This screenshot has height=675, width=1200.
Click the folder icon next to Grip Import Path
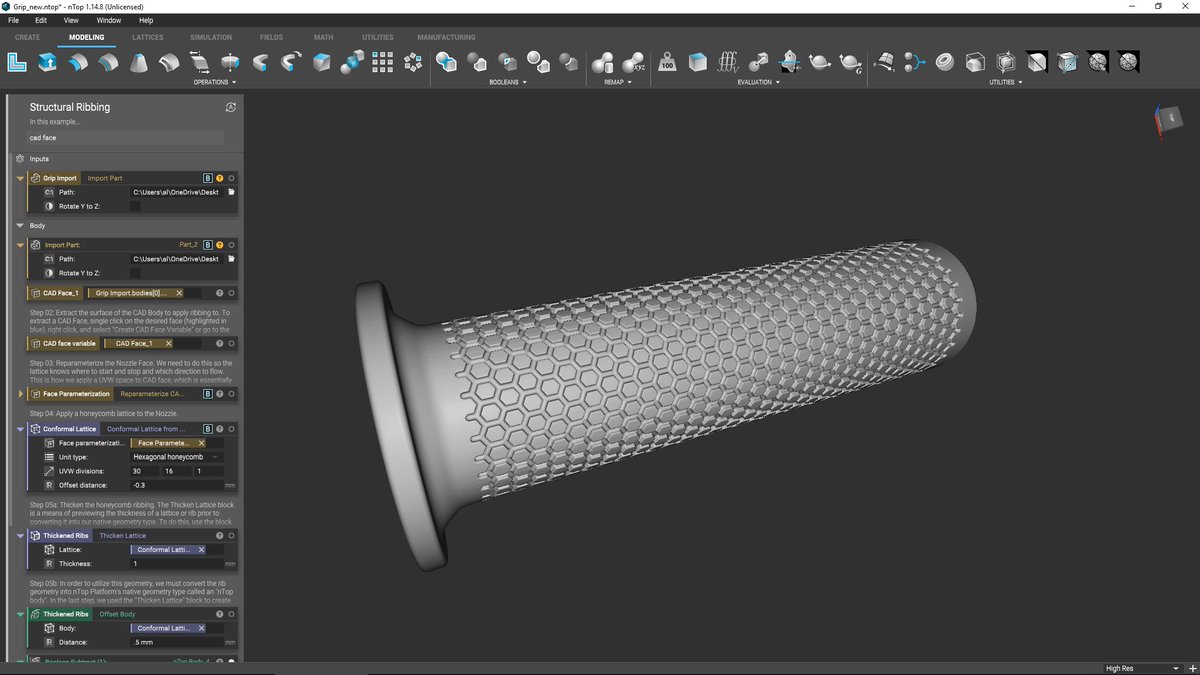pos(231,192)
